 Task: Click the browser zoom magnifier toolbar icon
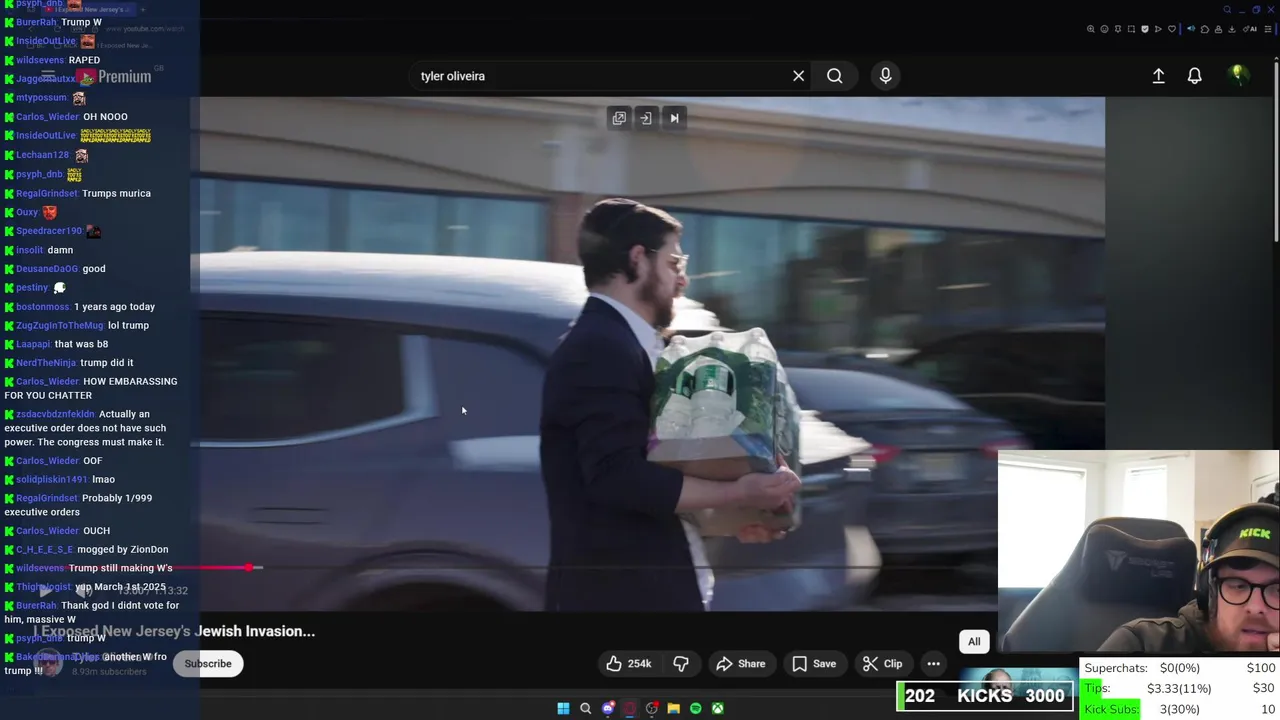tap(1091, 29)
